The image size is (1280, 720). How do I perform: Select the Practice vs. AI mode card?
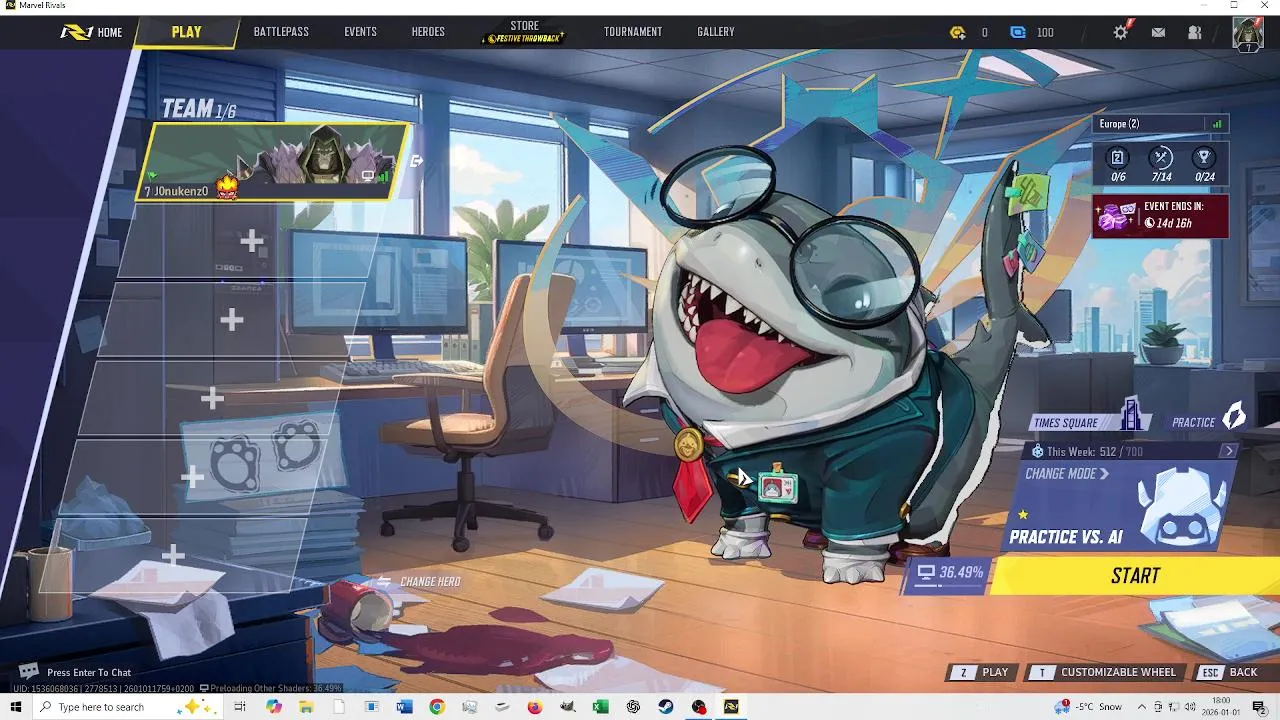(1120, 507)
